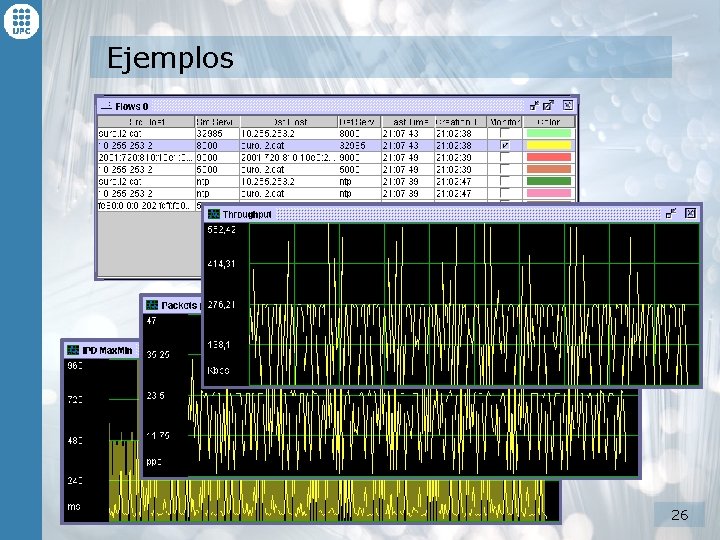
Task: Click the ms unit label in IPD MaxMin
Action: pos(74,506)
